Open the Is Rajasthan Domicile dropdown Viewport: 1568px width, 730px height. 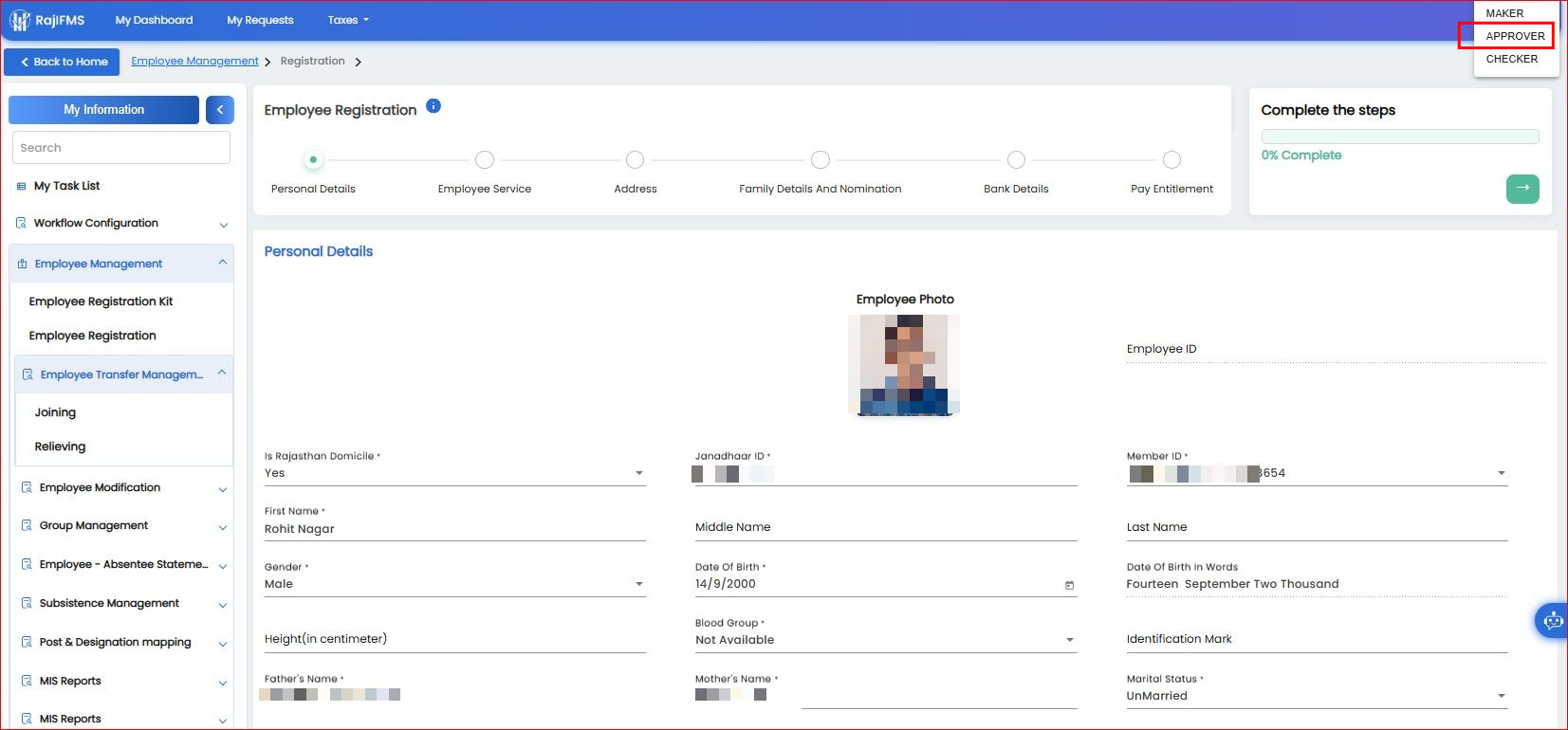point(454,473)
